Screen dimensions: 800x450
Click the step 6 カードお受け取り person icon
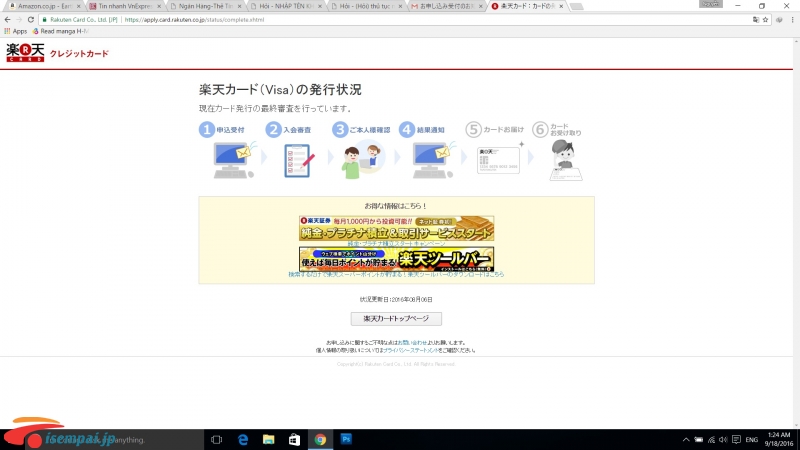(x=565, y=160)
